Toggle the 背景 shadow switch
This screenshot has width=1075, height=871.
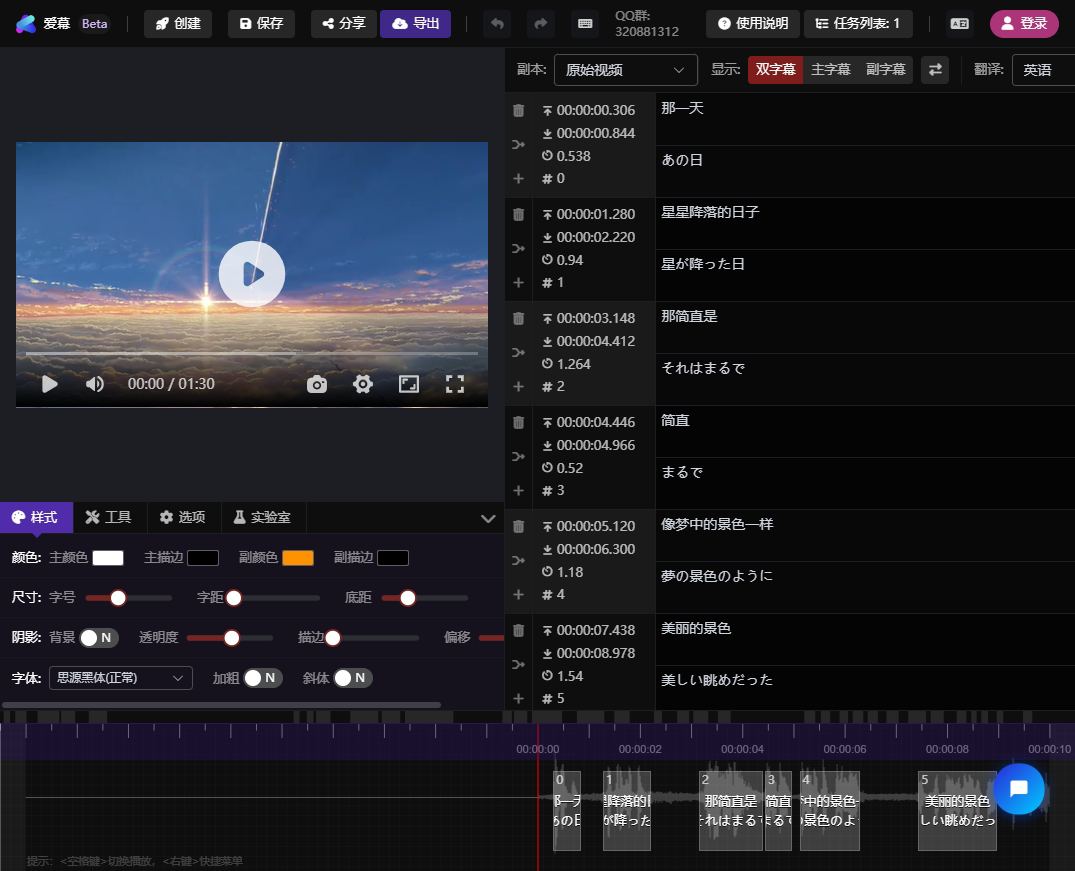pos(99,638)
